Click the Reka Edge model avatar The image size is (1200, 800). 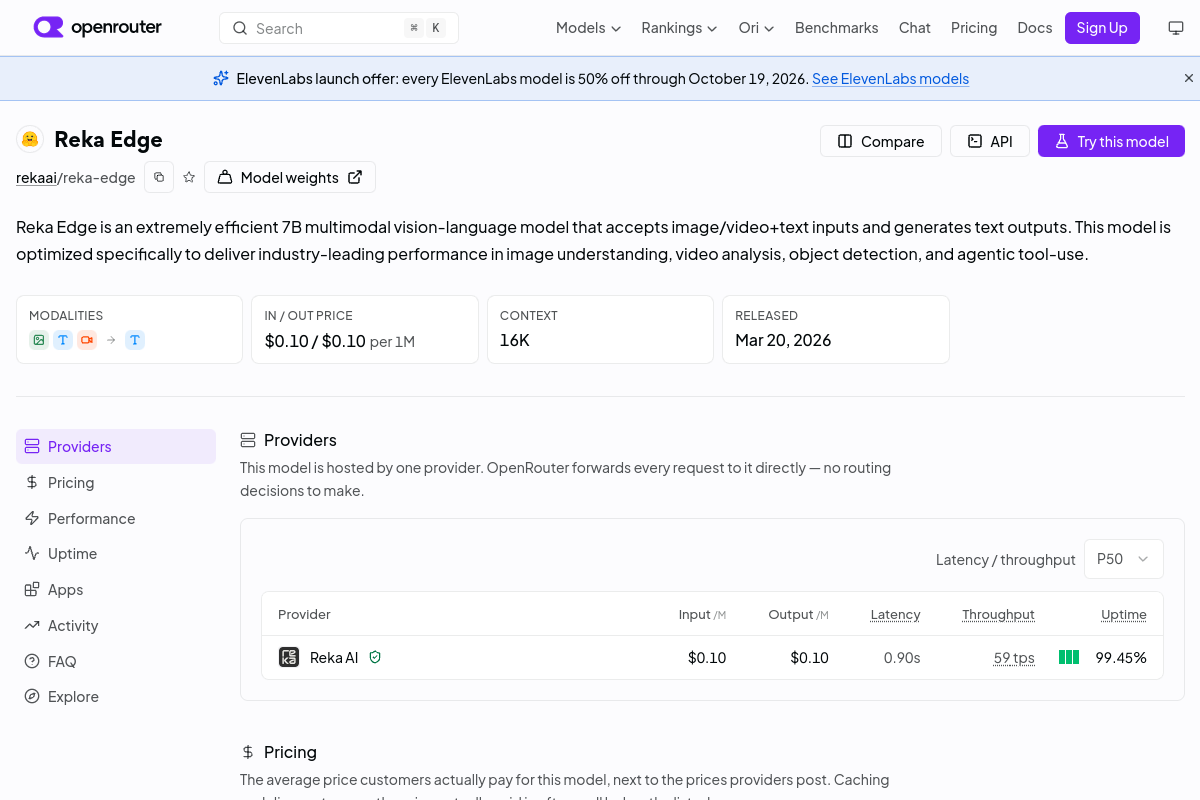click(x=30, y=139)
